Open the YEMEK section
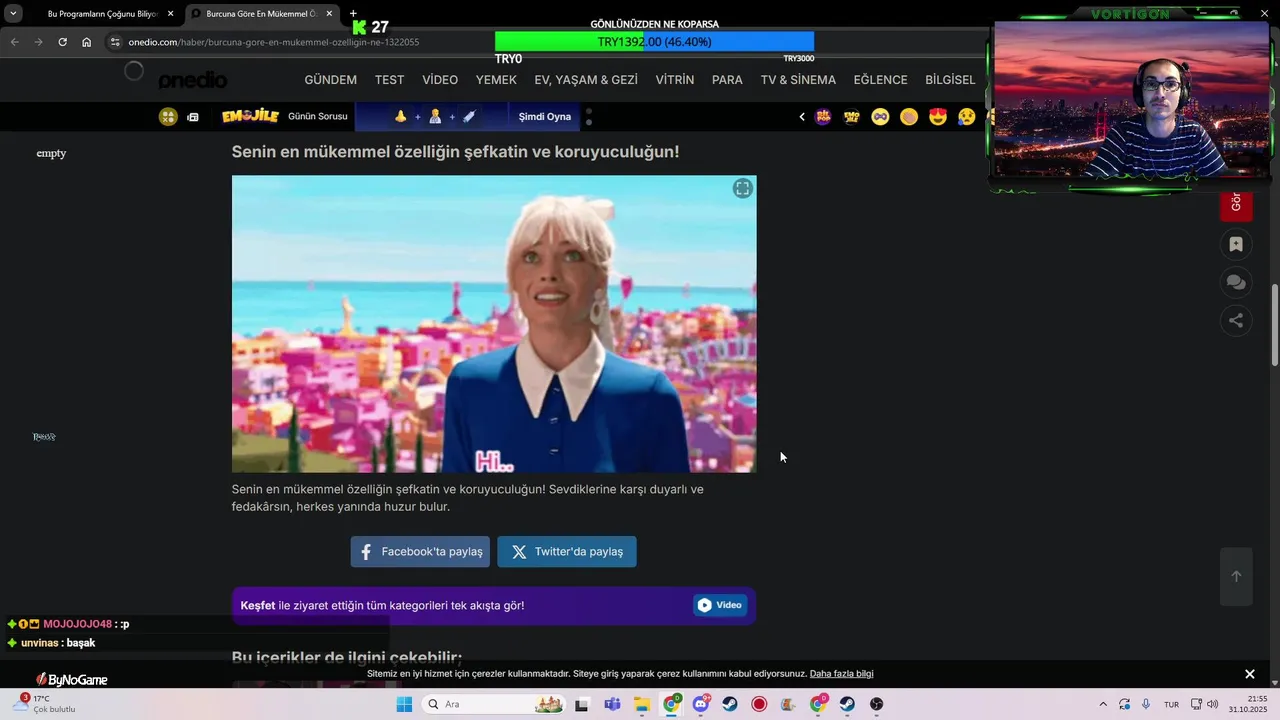This screenshot has height=720, width=1280. coord(496,80)
